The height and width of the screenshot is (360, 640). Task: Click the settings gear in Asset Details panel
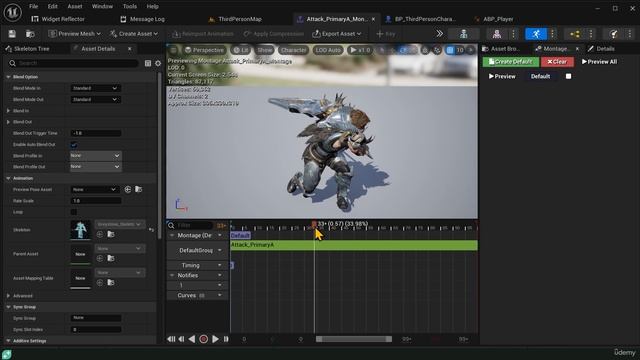pos(158,63)
